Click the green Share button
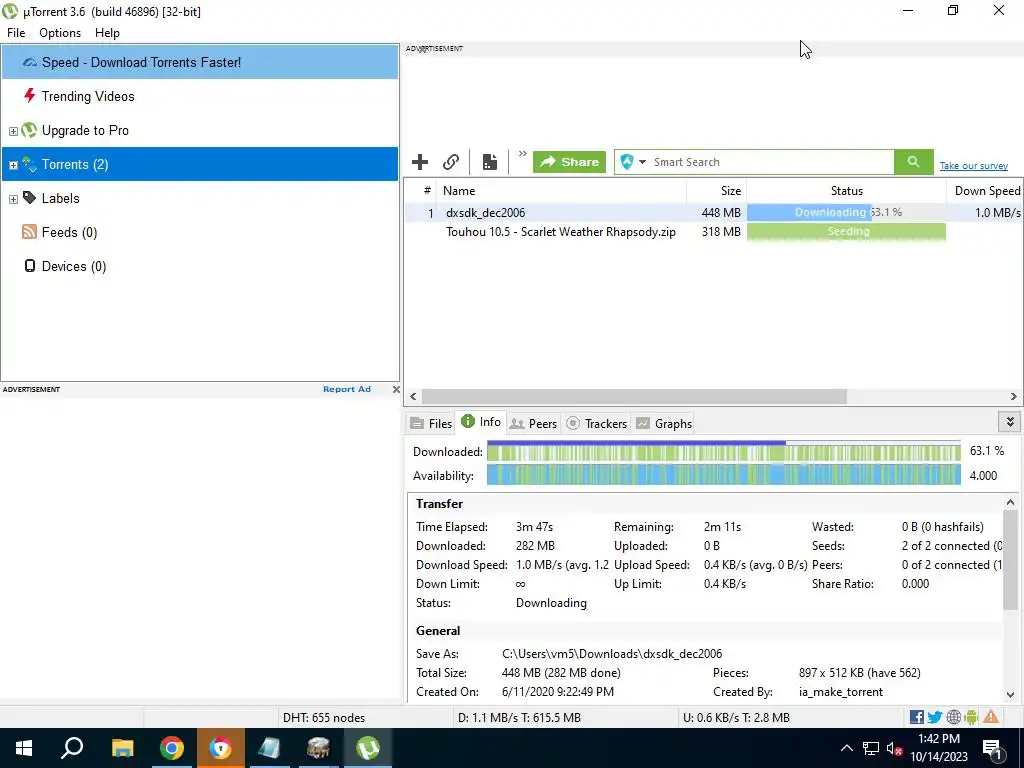The image size is (1024, 768). (569, 162)
